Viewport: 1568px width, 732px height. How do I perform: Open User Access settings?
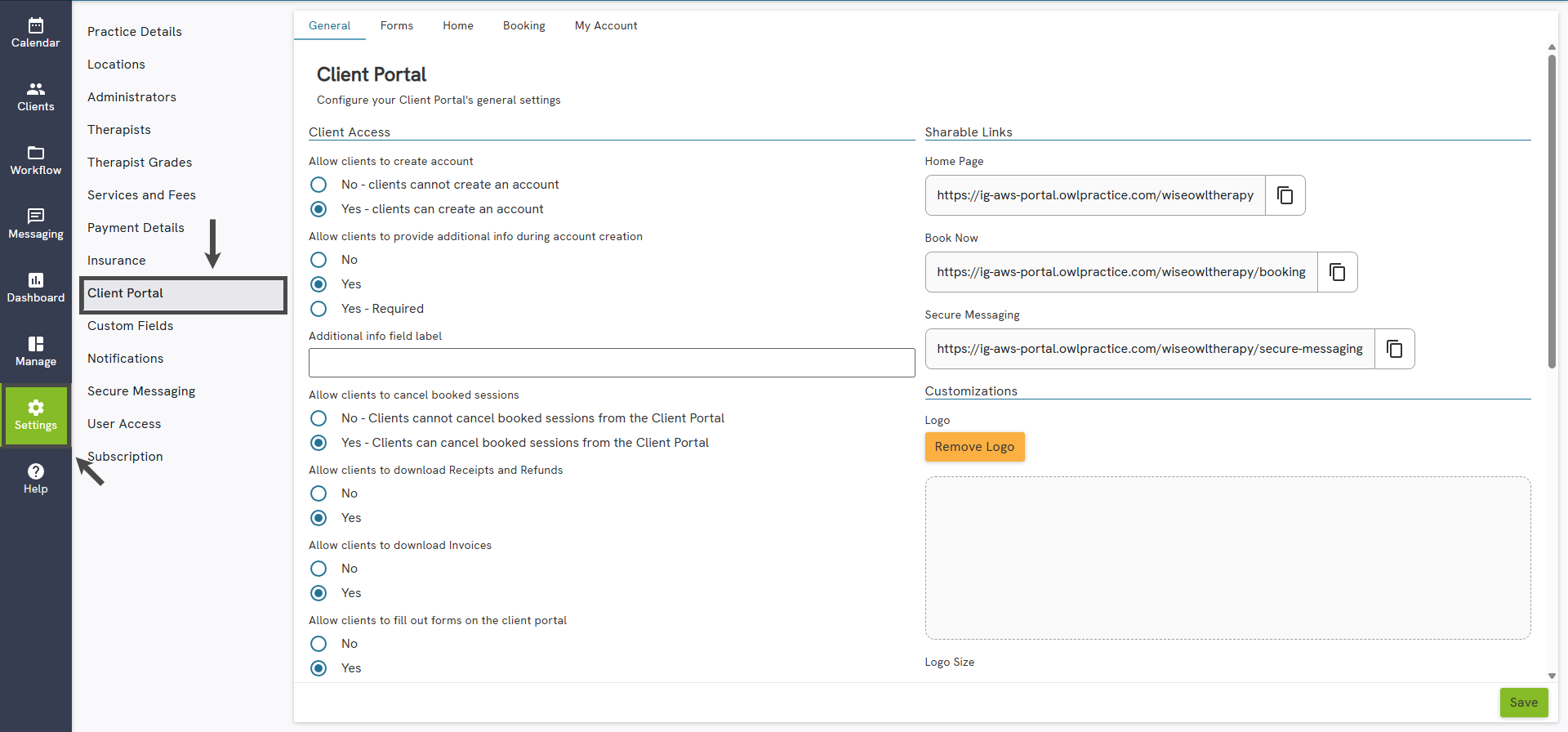(124, 424)
